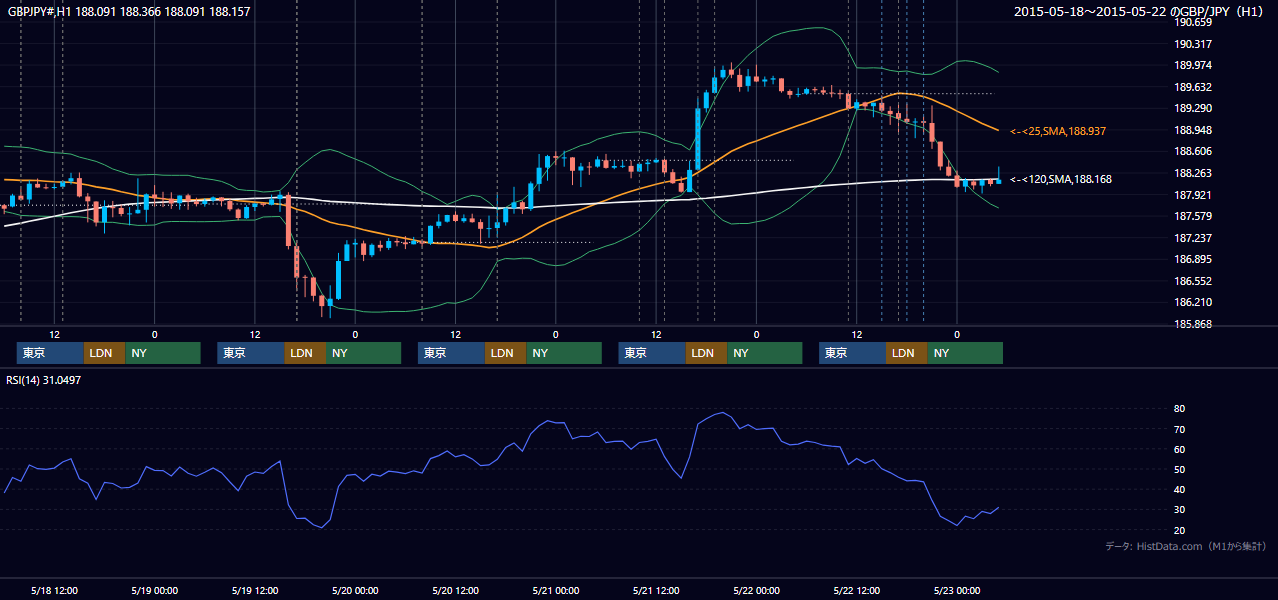Click the NY session block for 5/18

[163, 353]
